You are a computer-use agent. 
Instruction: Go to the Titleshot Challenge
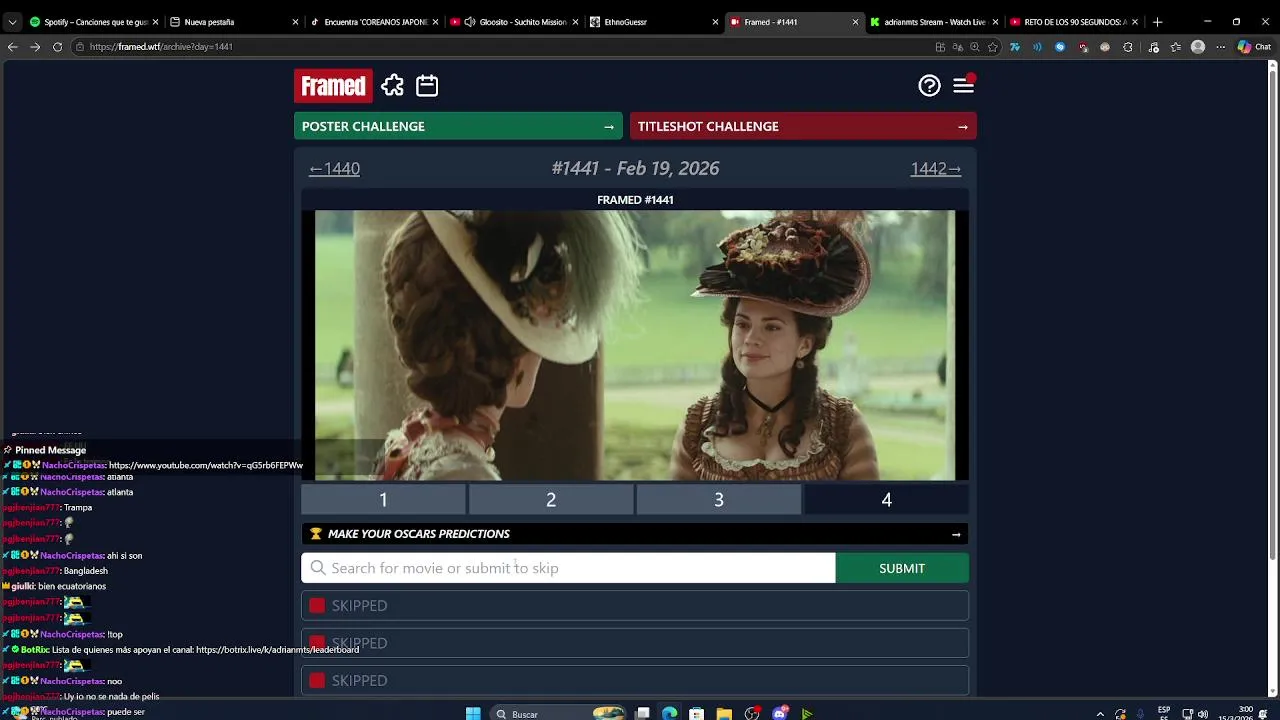click(x=803, y=126)
